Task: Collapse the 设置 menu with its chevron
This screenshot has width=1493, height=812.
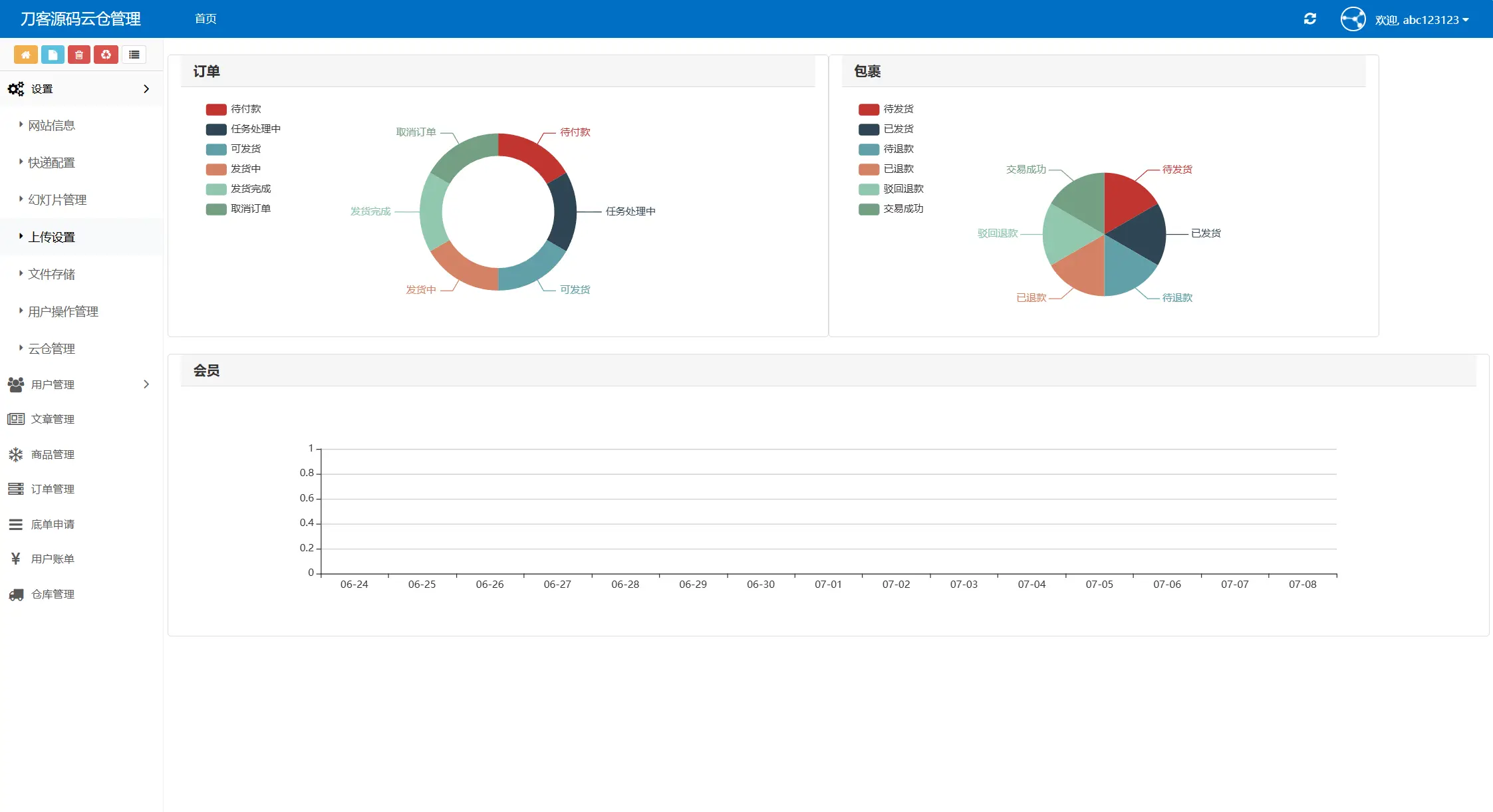Action: (x=146, y=89)
